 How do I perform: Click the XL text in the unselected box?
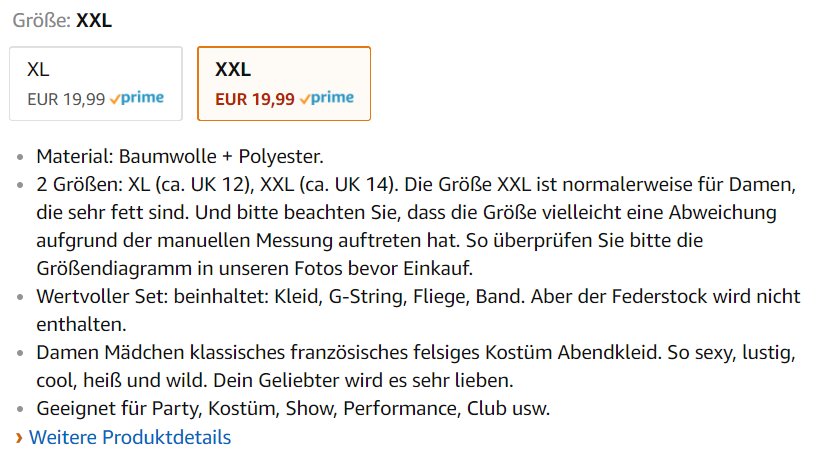click(39, 70)
